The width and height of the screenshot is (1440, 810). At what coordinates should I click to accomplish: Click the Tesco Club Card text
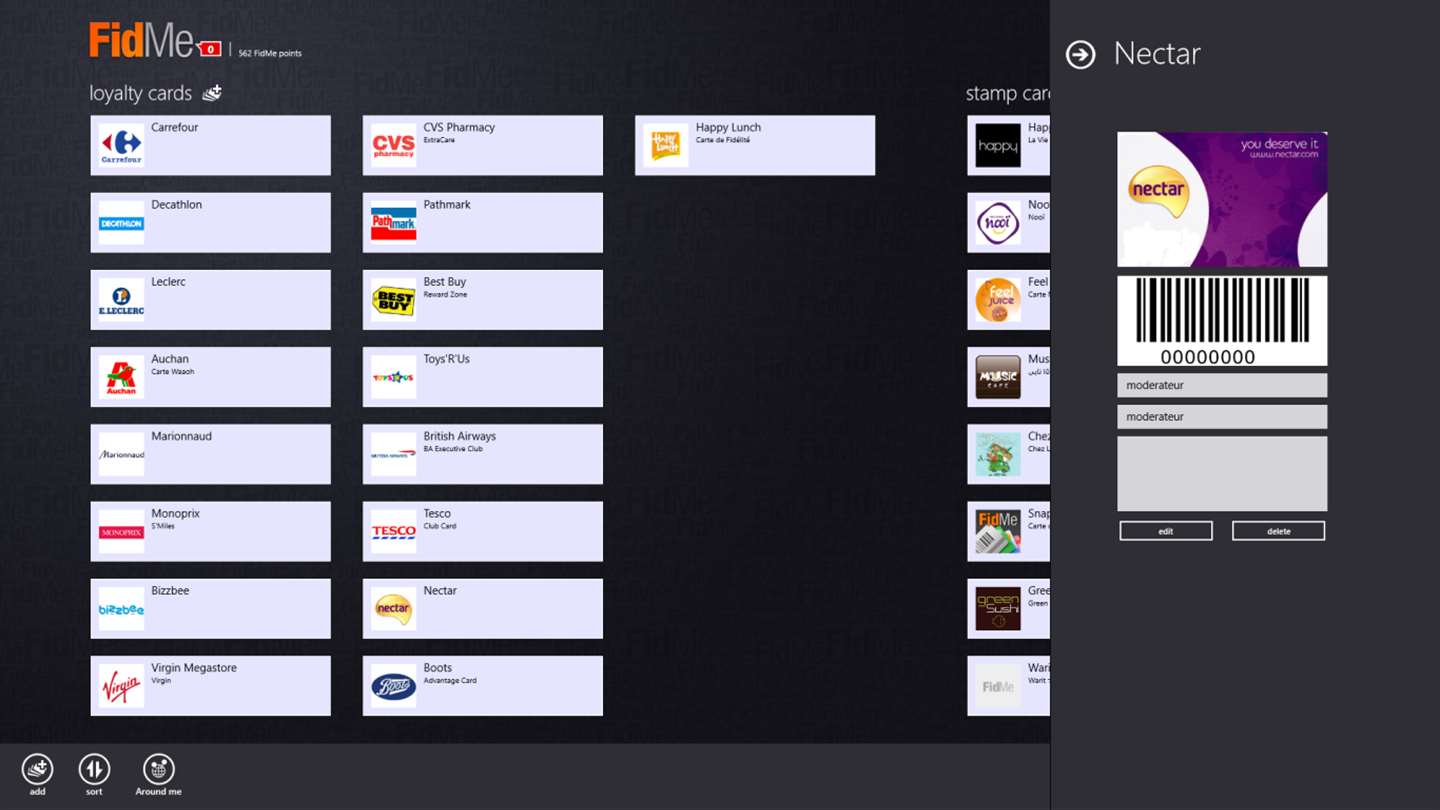440,518
